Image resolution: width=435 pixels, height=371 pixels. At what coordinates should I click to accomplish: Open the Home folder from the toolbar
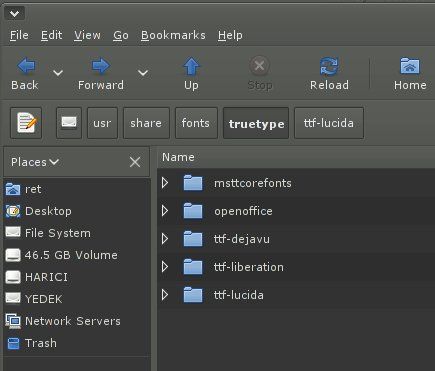point(410,74)
